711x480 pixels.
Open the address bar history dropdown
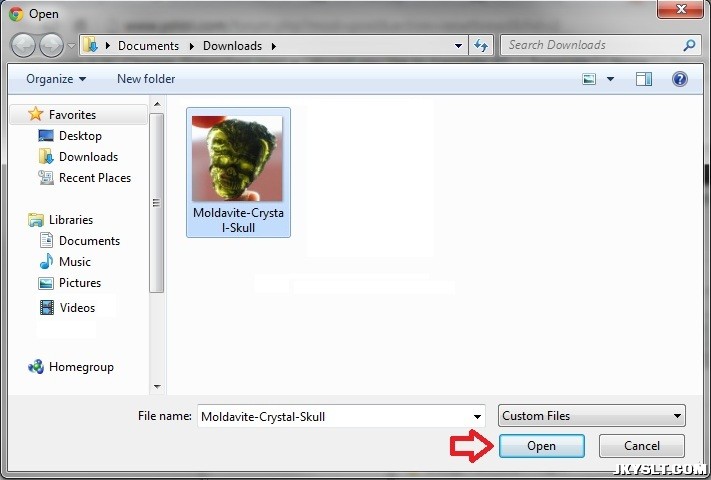458,46
